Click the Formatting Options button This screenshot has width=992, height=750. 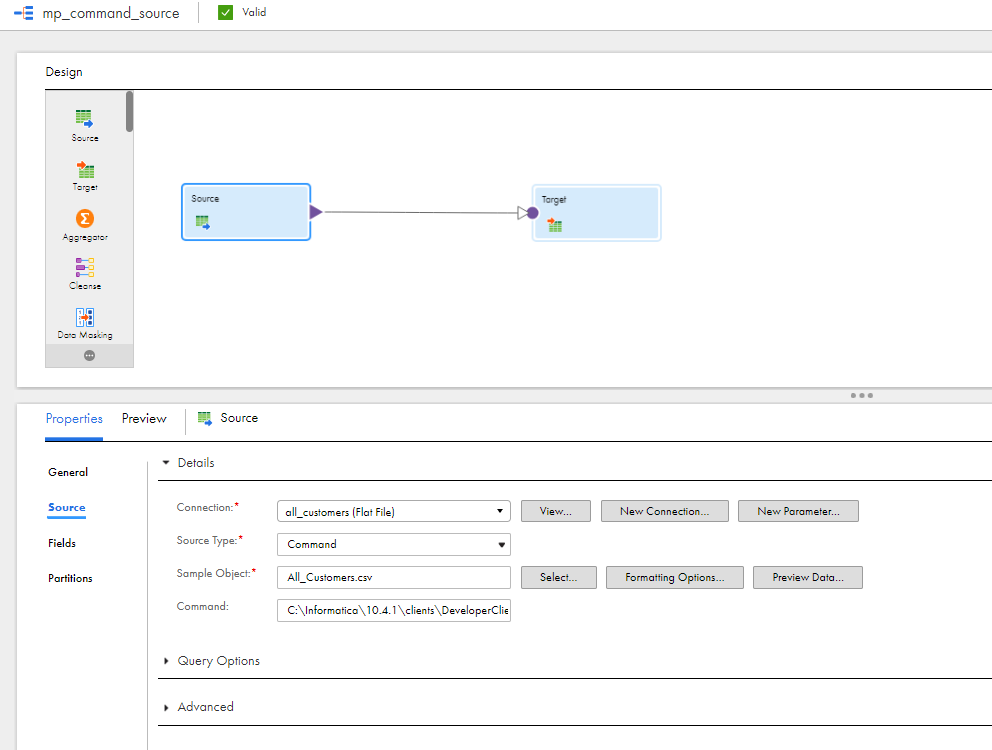click(x=674, y=577)
